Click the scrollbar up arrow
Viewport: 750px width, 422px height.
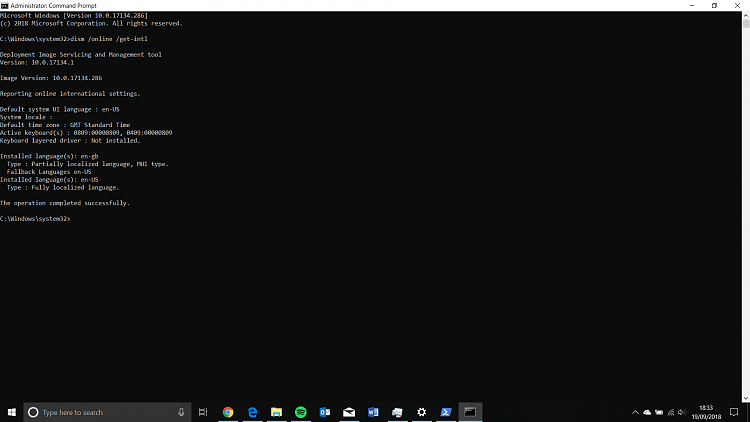click(x=746, y=16)
